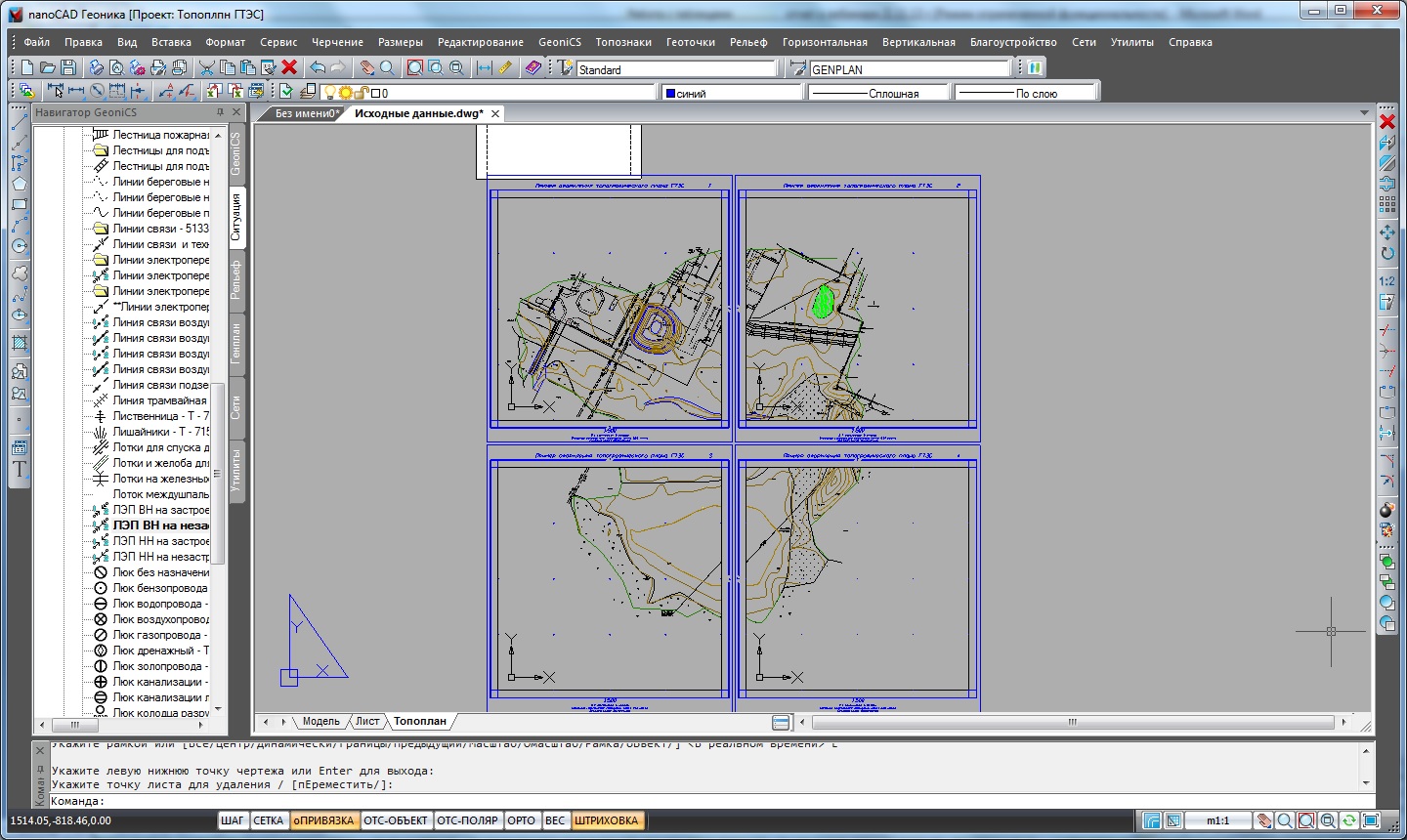1407x840 pixels.
Task: Click the navigator tree scroll-down arrow
Action: (218, 709)
